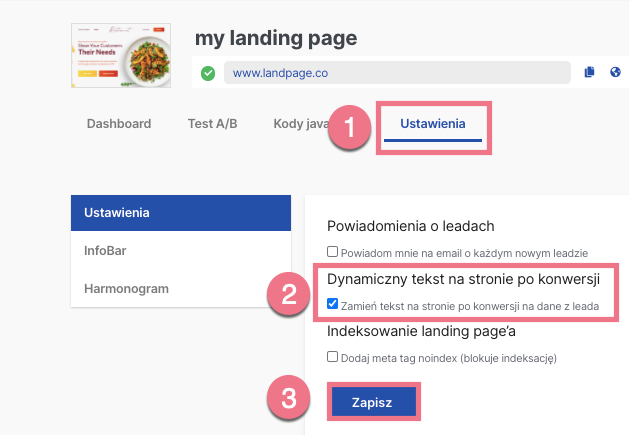The image size is (629, 435).
Task: Open the Kody java tab
Action: (301, 124)
